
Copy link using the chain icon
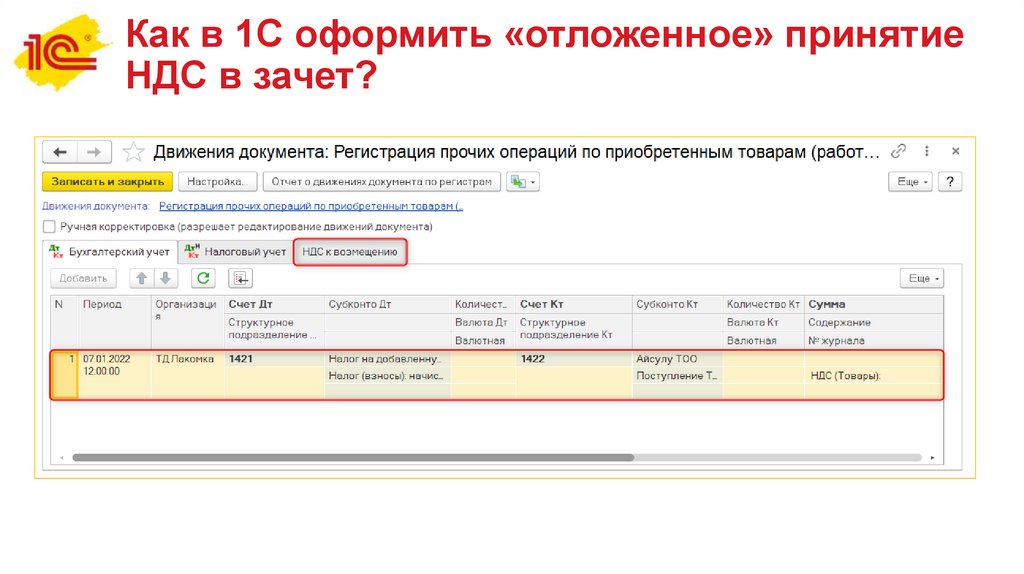click(899, 152)
